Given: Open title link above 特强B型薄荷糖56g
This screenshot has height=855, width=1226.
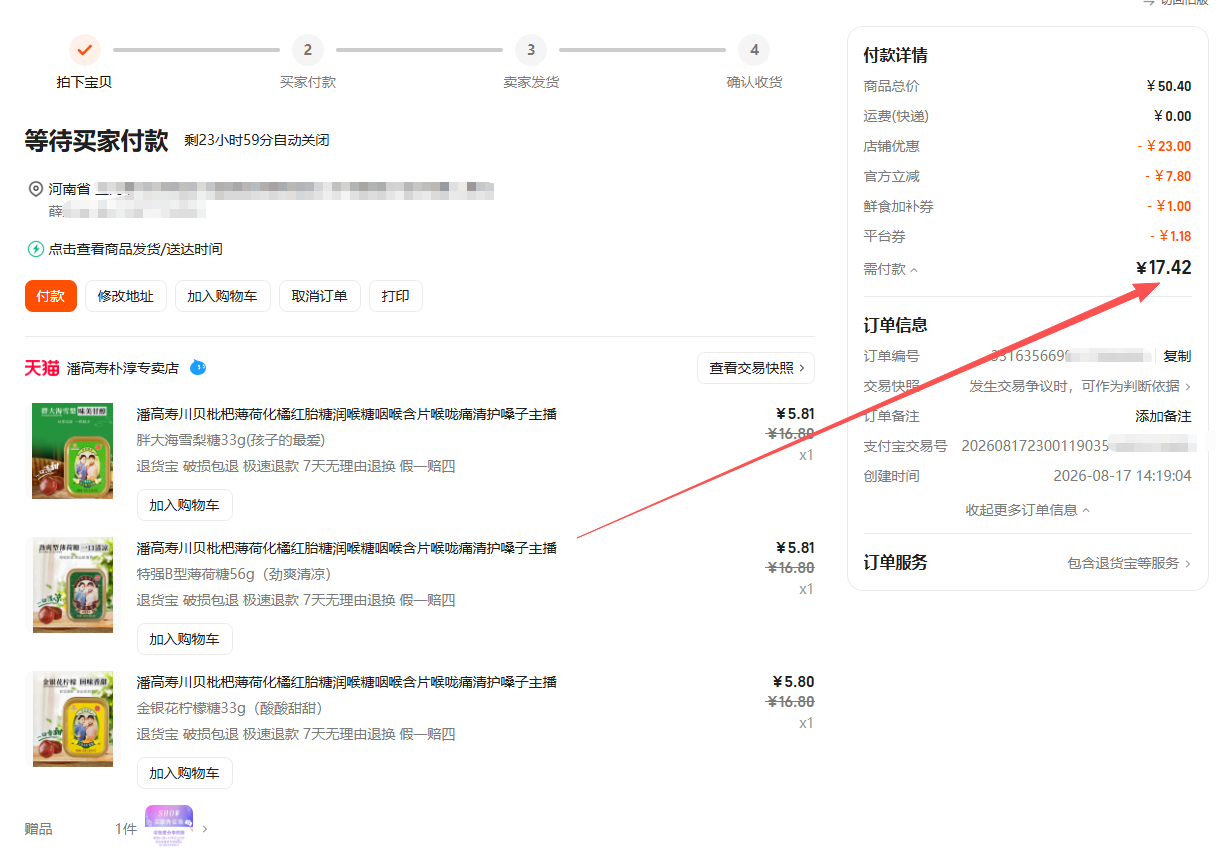Looking at the screenshot, I should point(347,548).
